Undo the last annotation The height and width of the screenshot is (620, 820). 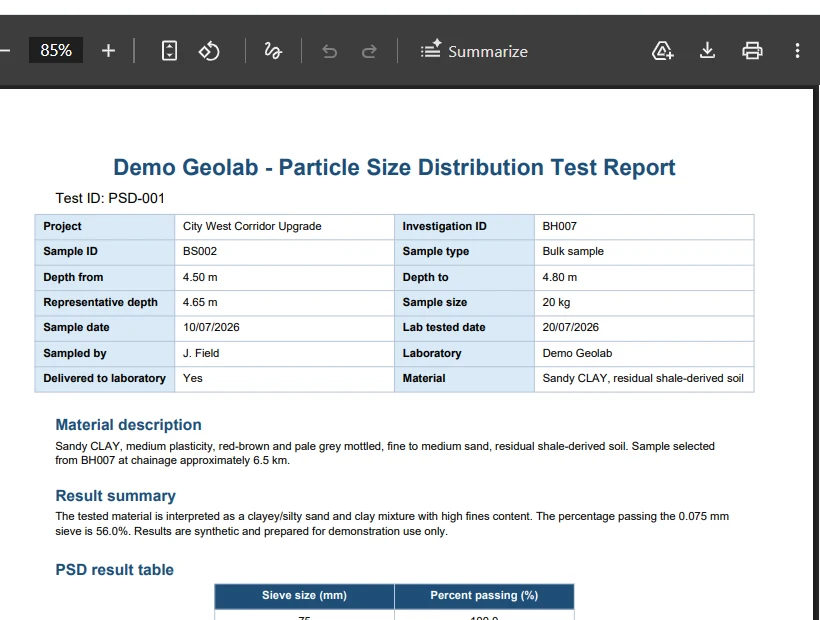[329, 51]
